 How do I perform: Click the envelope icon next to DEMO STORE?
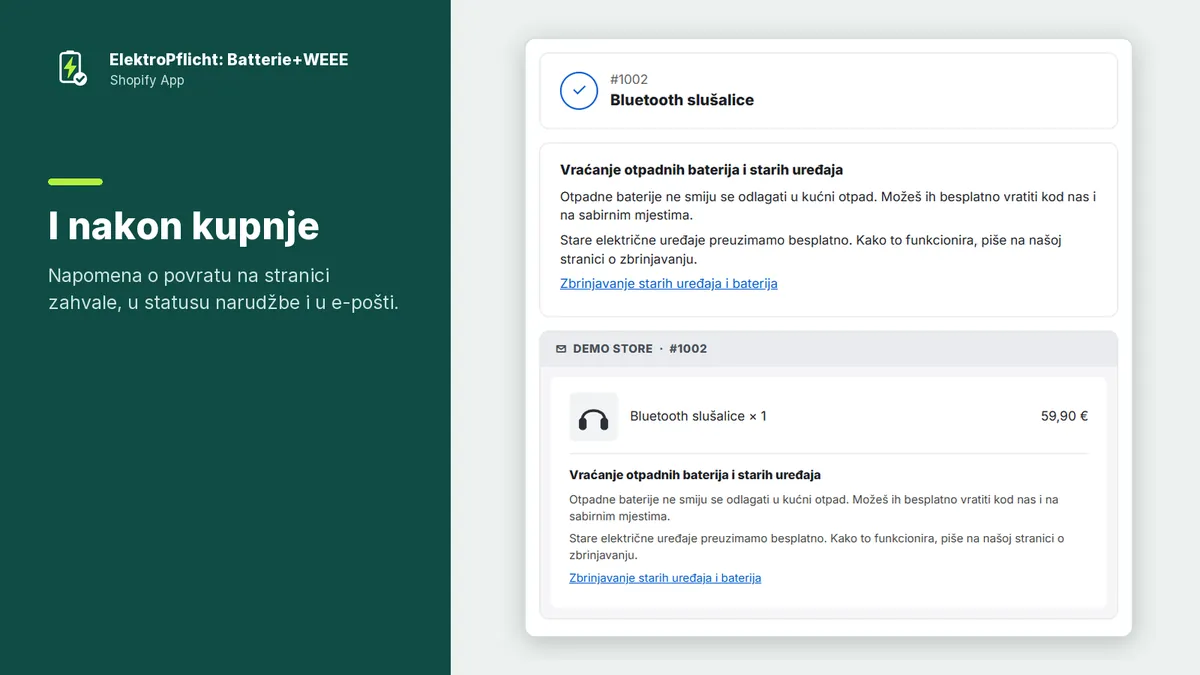[x=561, y=349]
